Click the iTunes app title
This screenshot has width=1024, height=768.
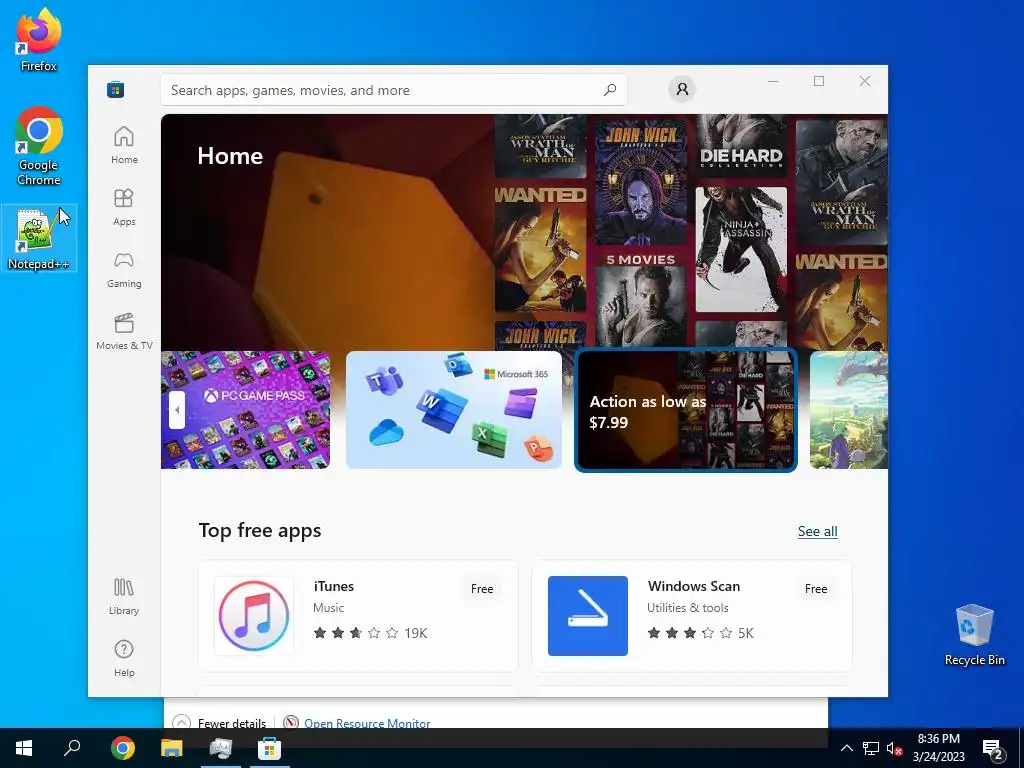(334, 586)
